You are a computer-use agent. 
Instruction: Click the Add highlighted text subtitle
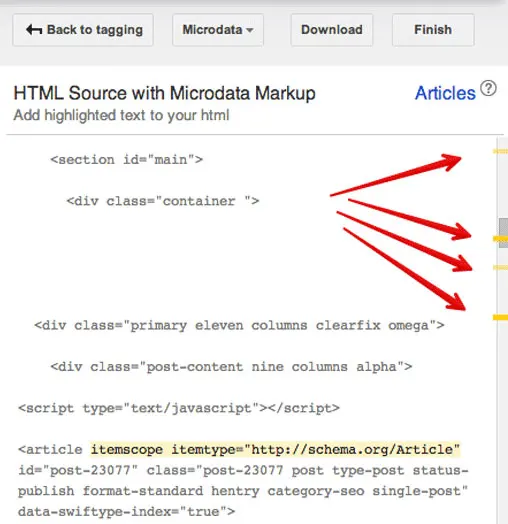coord(121,115)
